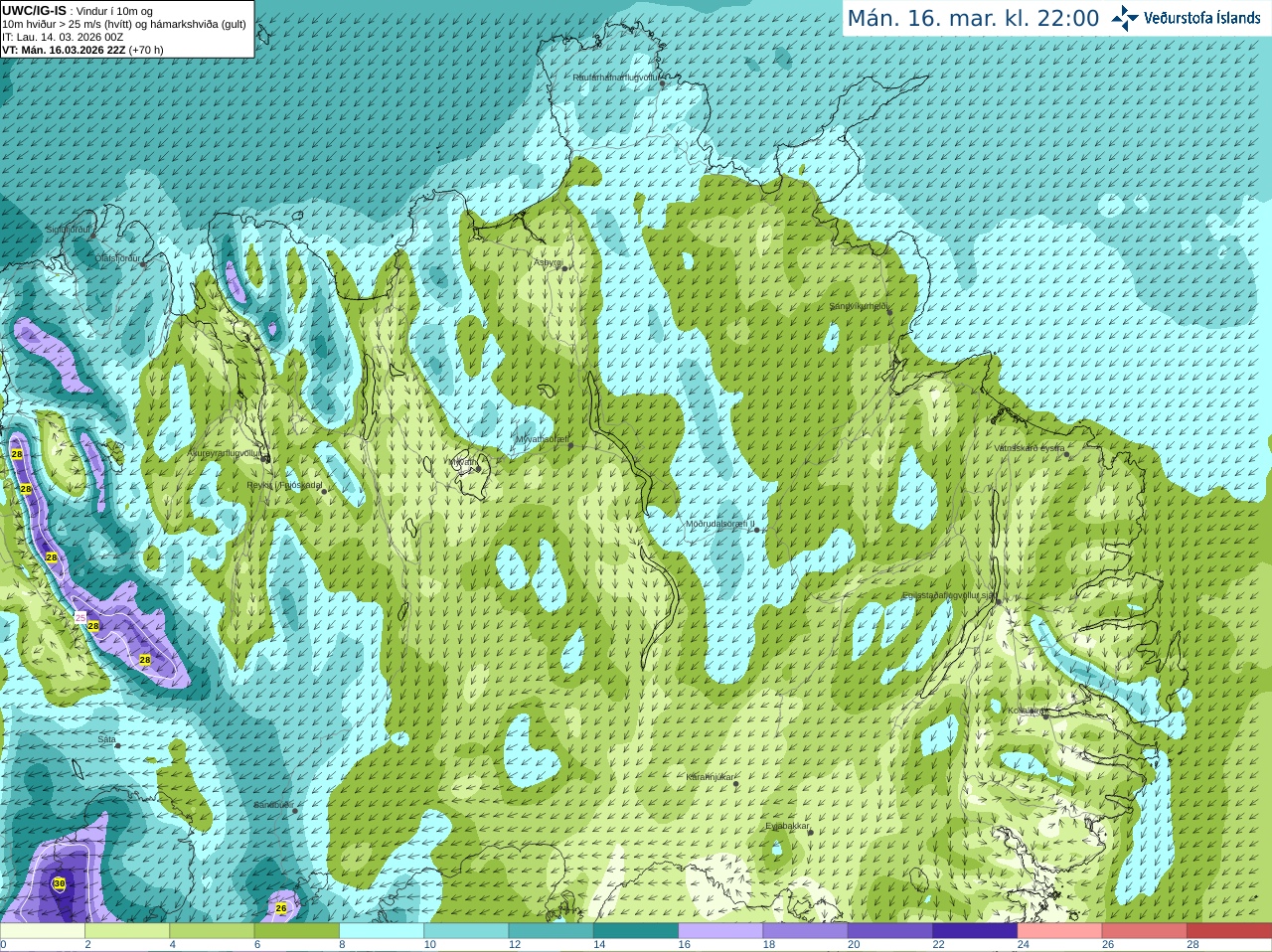Click the 16–18 m/s lavender legend swatch

tap(720, 931)
